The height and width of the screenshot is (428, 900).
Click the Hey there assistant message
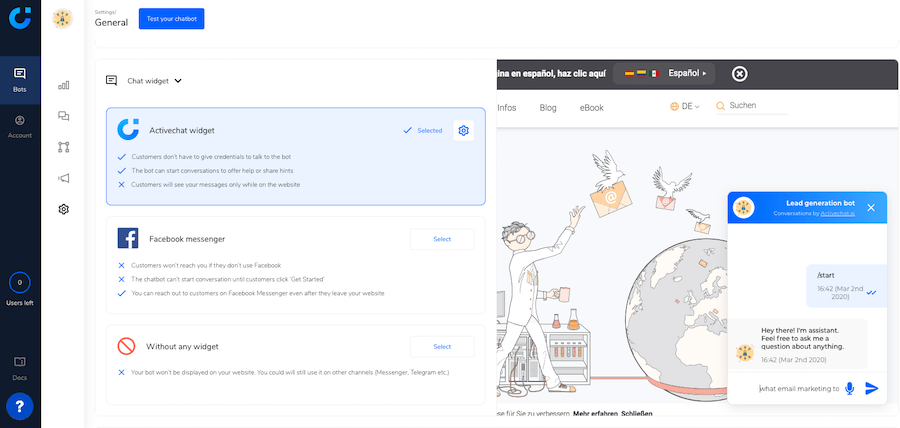802,338
